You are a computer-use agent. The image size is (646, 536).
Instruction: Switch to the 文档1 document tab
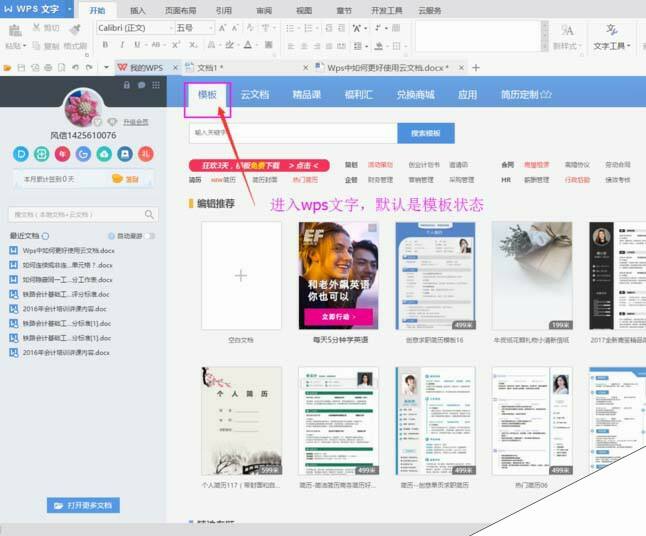(x=246, y=68)
